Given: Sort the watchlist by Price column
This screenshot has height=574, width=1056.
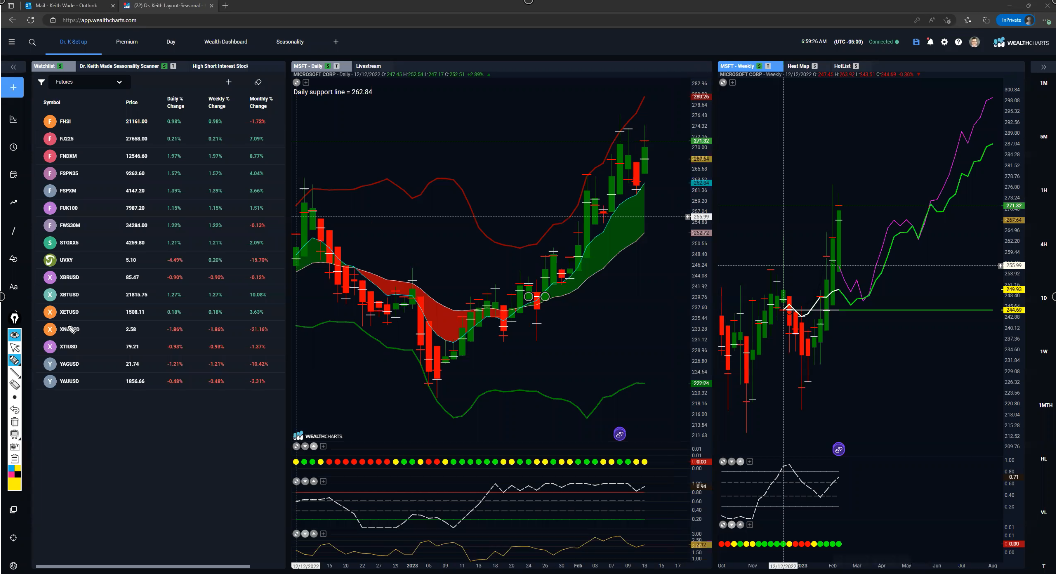Looking at the screenshot, I should [x=132, y=102].
